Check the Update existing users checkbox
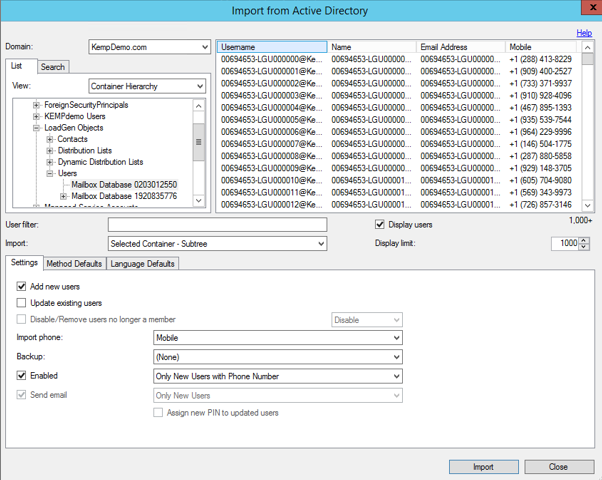Image resolution: width=602 pixels, height=480 pixels. tap(22, 303)
